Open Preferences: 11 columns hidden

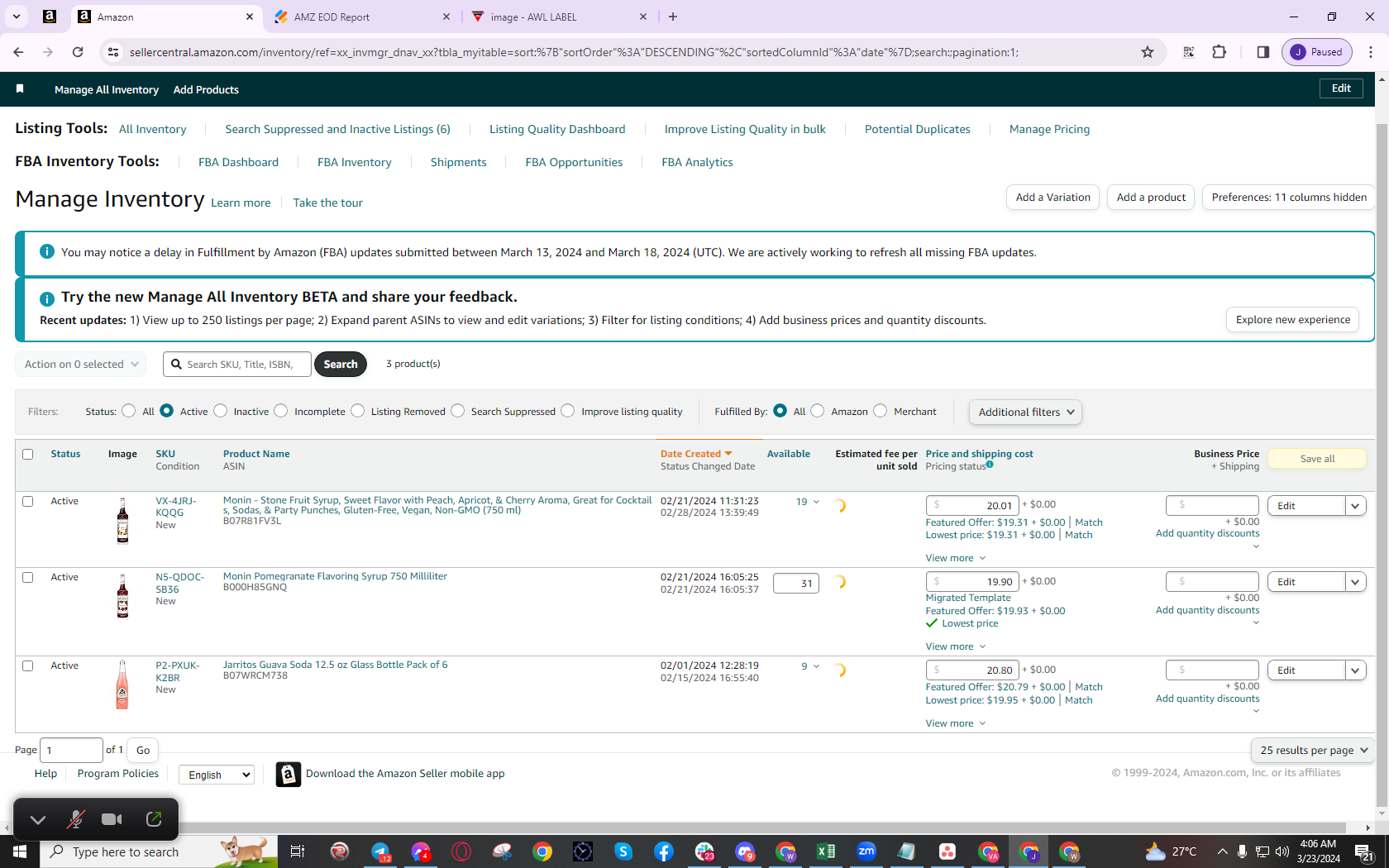tap(1289, 197)
